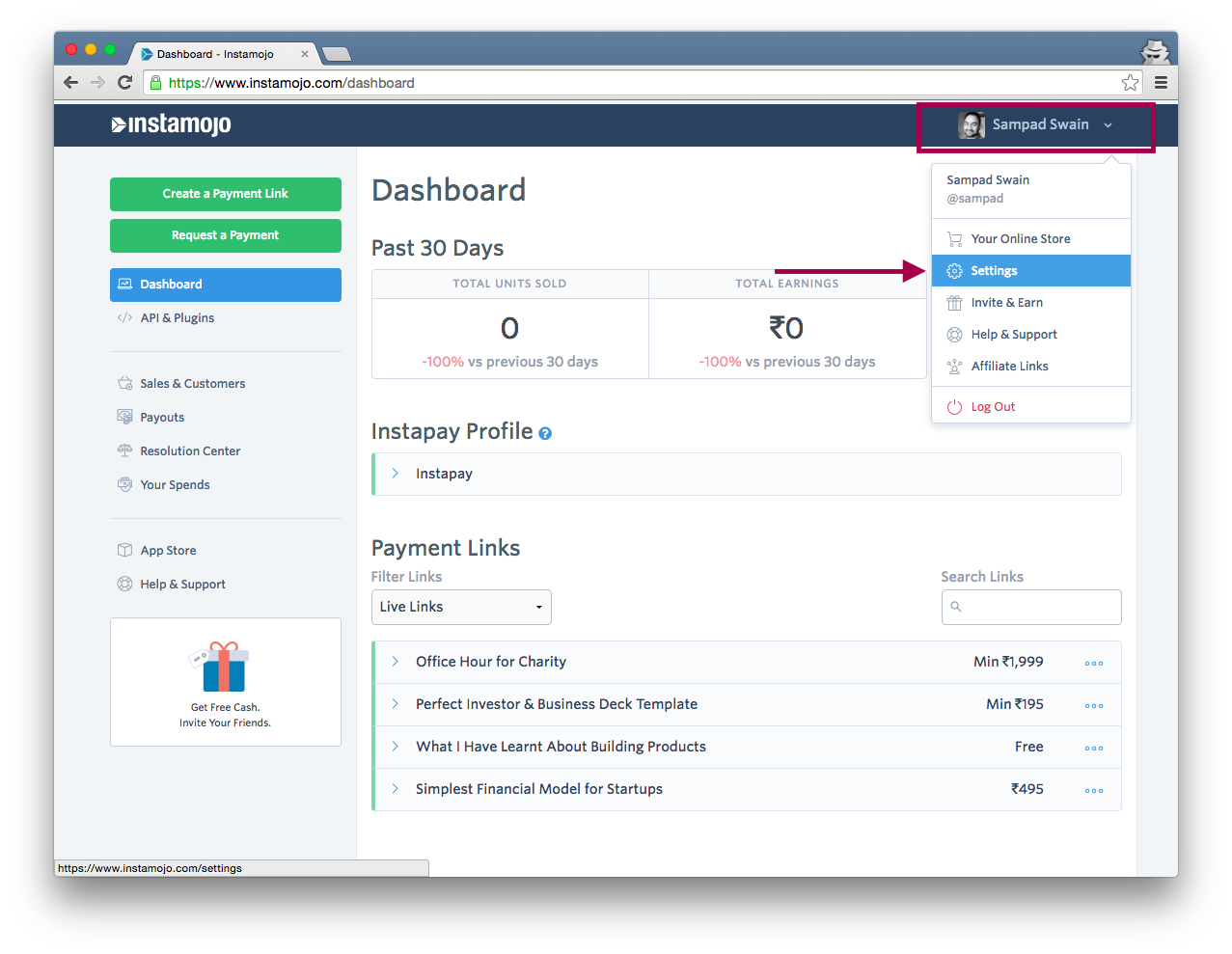Expand the Perfect Investor & Business Deck chevron
Screen dimensions: 1232x954
point(395,704)
